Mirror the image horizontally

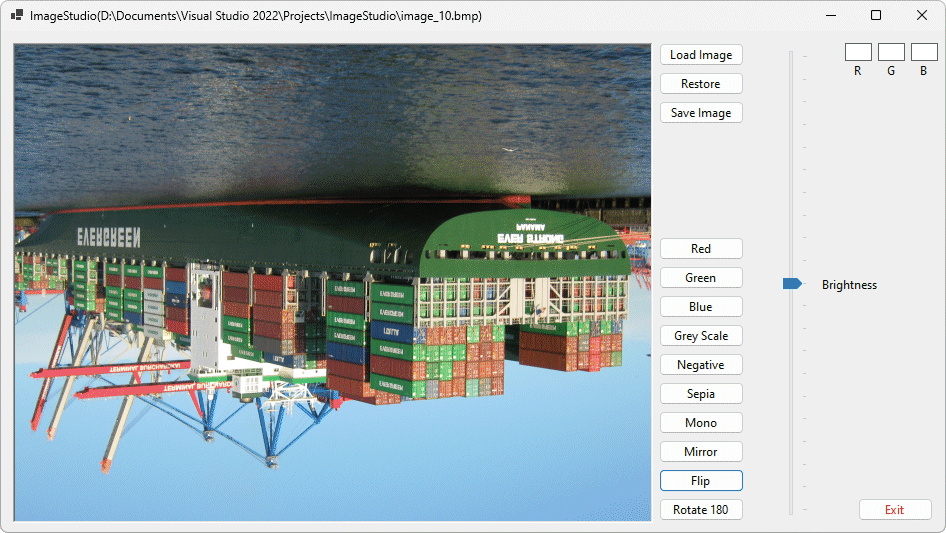click(701, 452)
